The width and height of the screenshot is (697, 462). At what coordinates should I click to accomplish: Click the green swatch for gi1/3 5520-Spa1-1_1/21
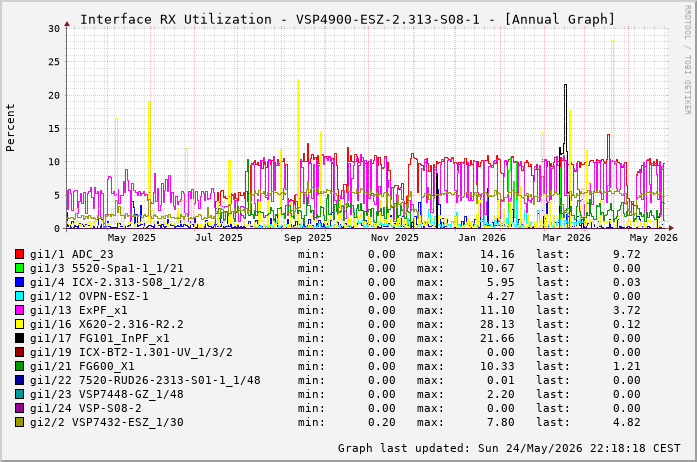pos(19,268)
